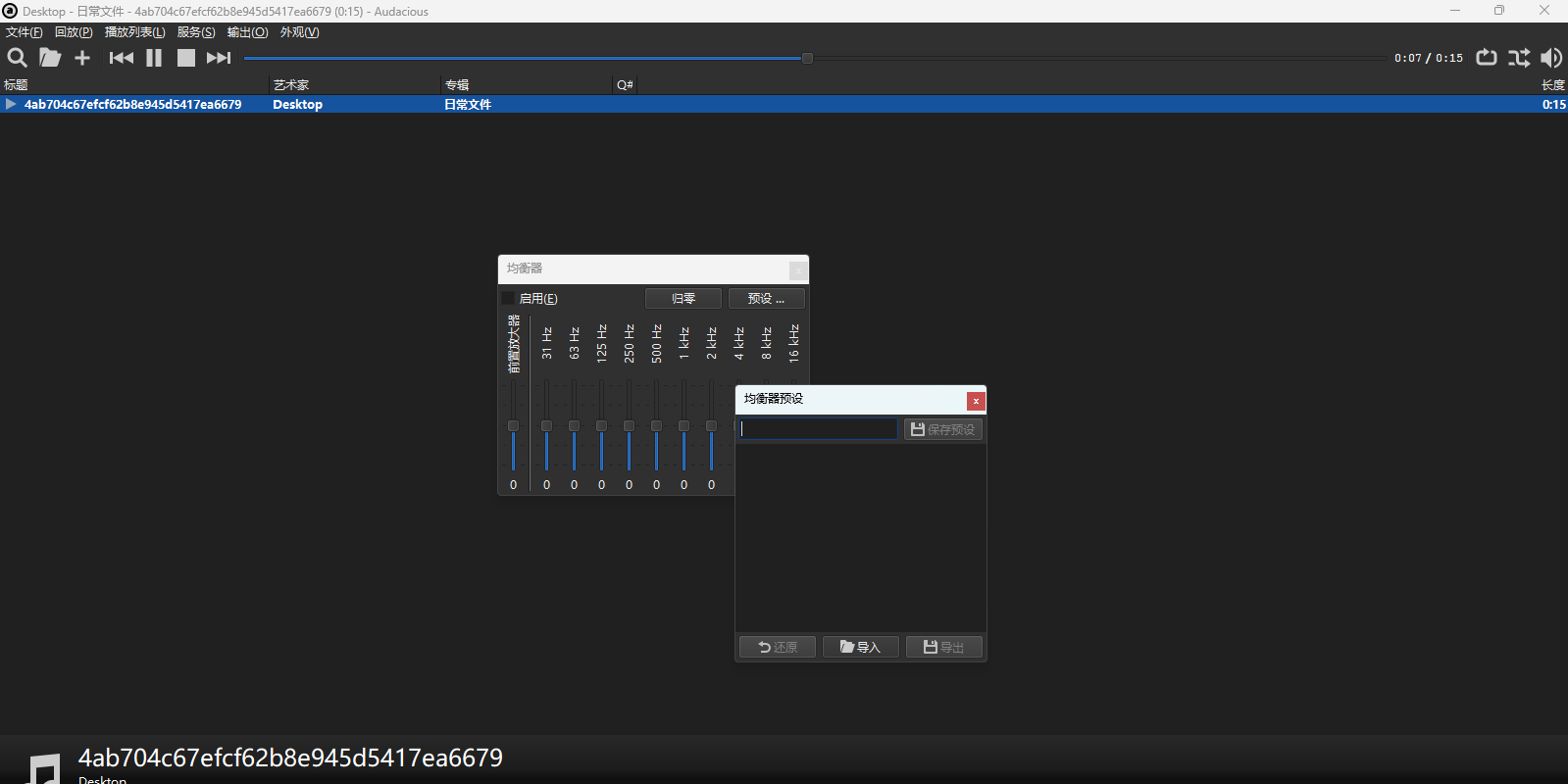Click the search library magnifier icon
The height and width of the screenshot is (784, 1568).
point(17,58)
